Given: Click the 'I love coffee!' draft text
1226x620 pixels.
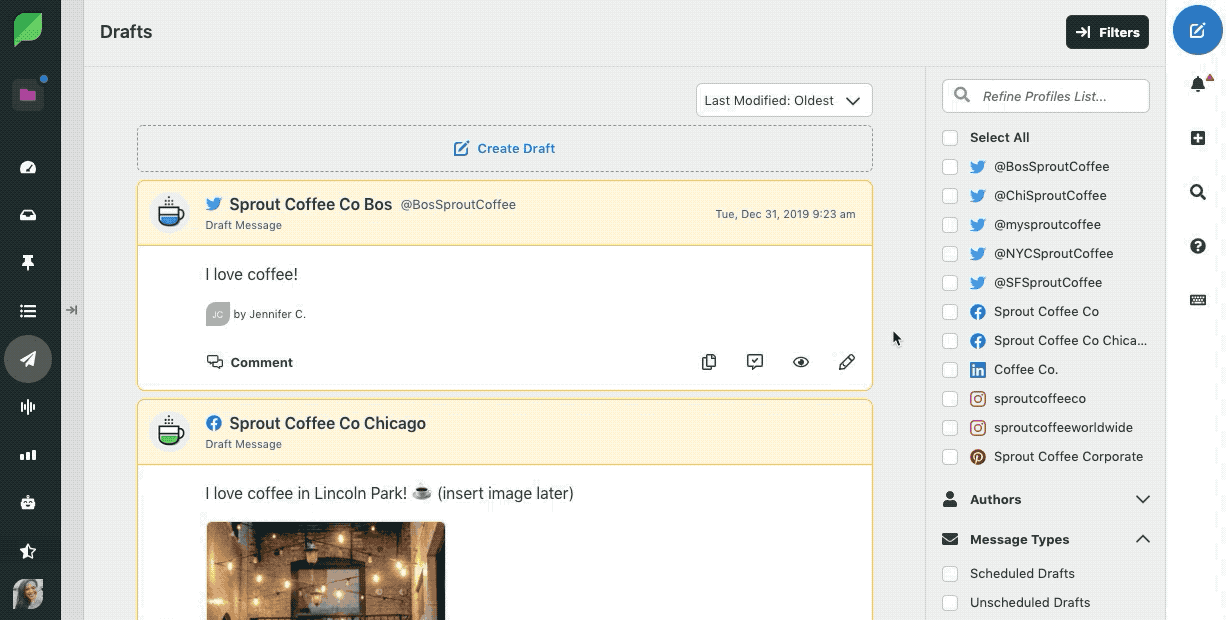Looking at the screenshot, I should [252, 274].
